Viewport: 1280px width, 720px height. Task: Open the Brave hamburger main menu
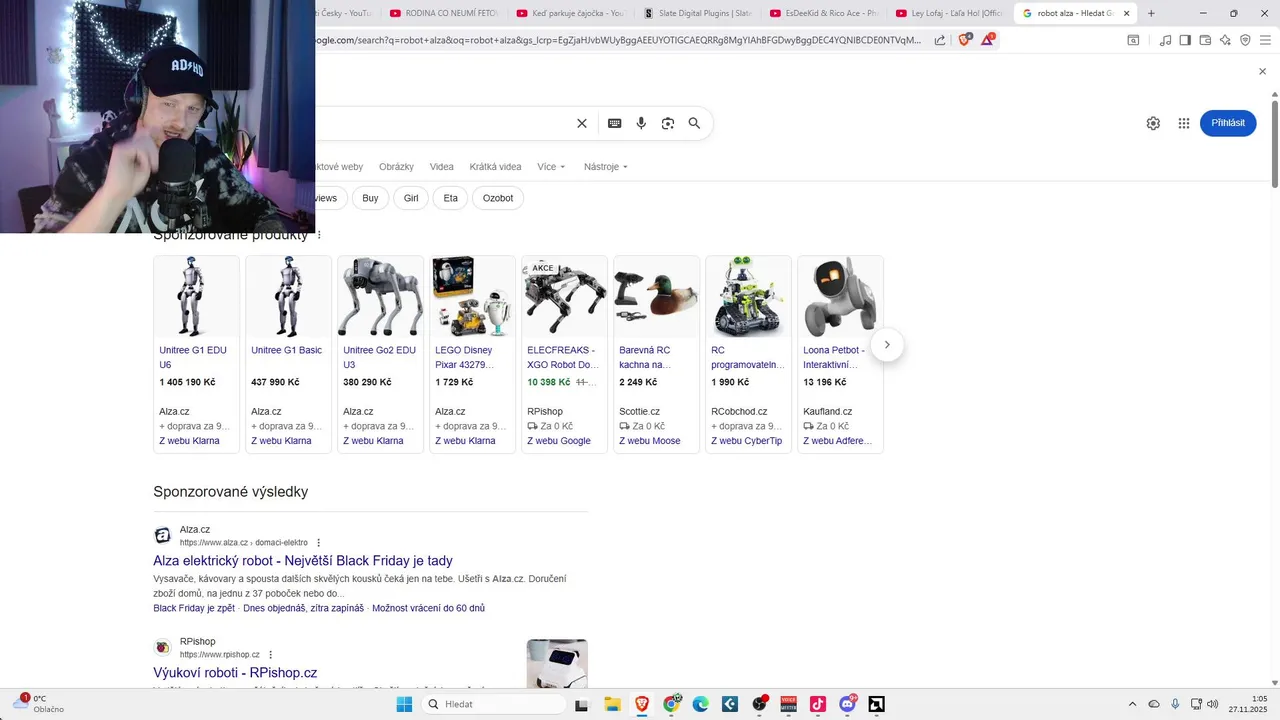coord(1265,40)
